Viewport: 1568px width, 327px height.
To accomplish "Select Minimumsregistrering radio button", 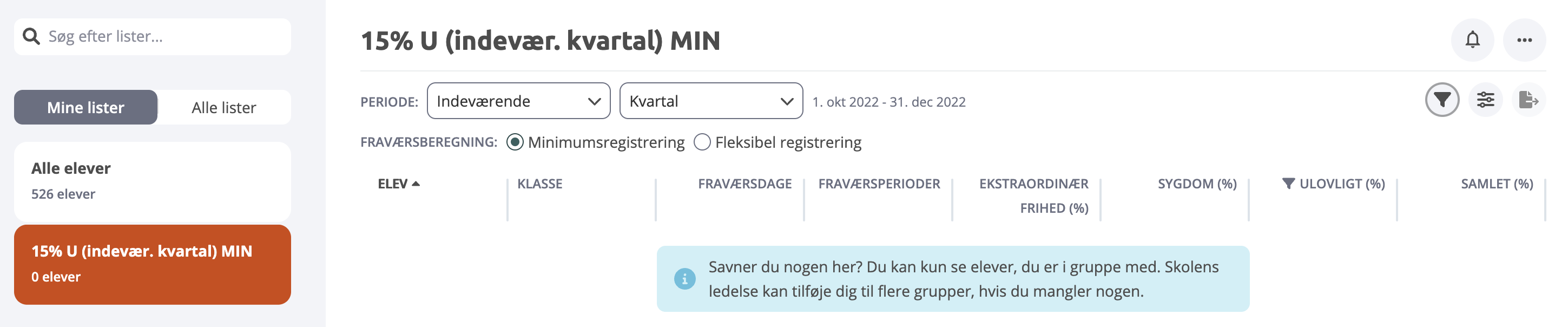I will pos(515,142).
